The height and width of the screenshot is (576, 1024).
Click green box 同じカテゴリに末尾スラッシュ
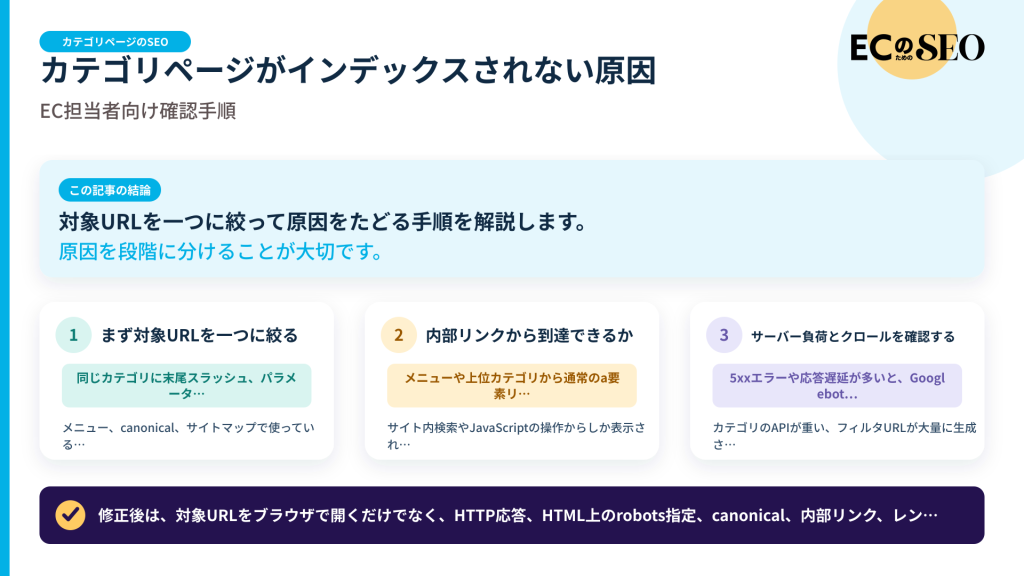click(187, 385)
